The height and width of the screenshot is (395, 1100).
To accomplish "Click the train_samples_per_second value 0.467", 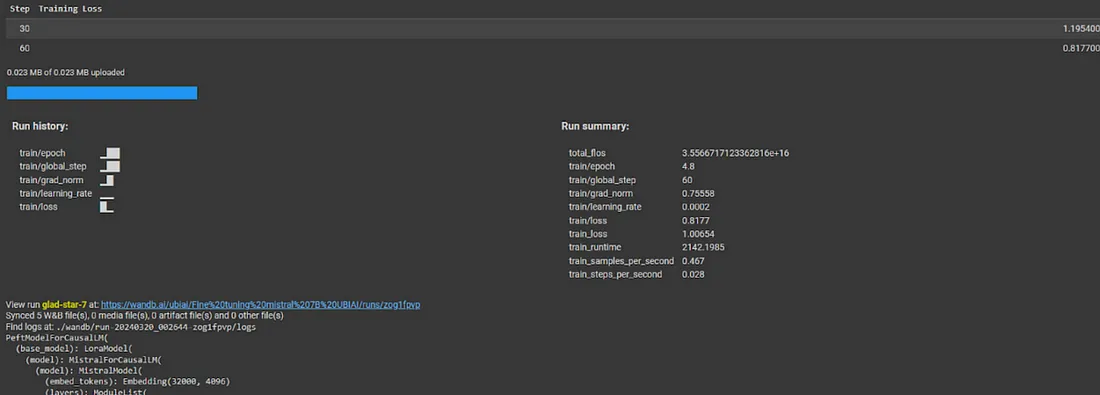I will (x=693, y=261).
